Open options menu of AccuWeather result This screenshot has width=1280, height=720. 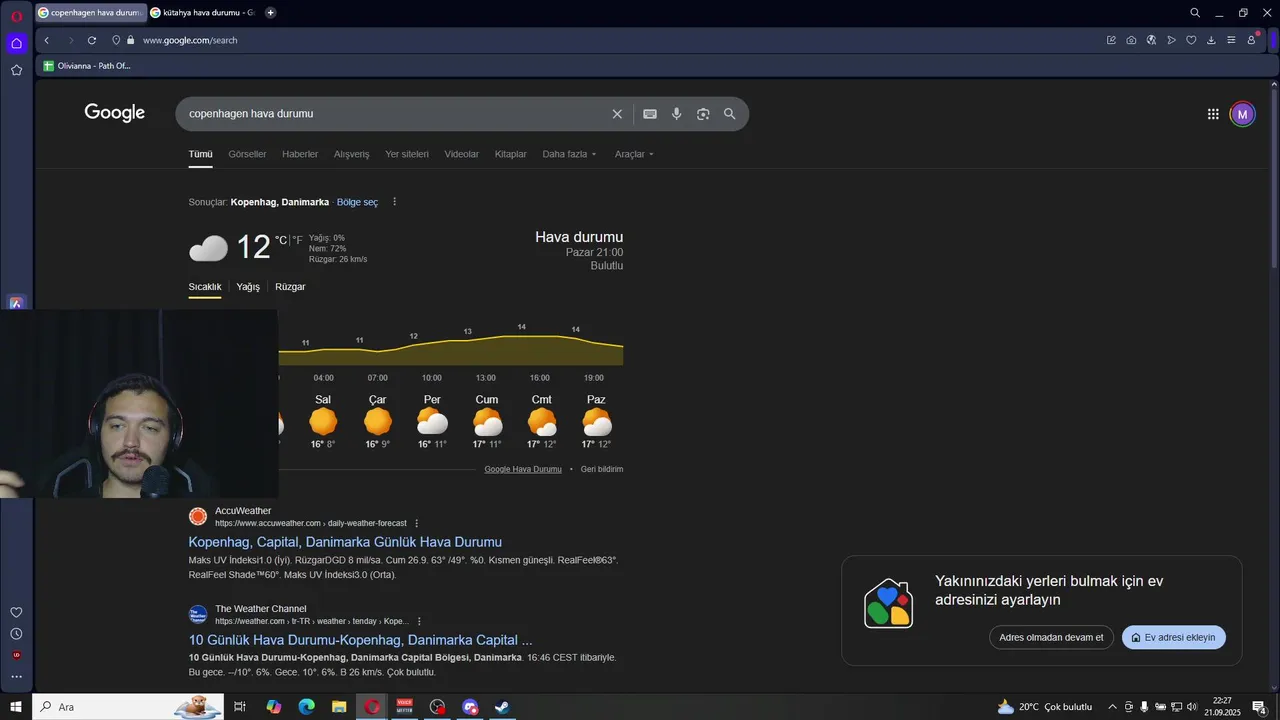click(x=417, y=523)
